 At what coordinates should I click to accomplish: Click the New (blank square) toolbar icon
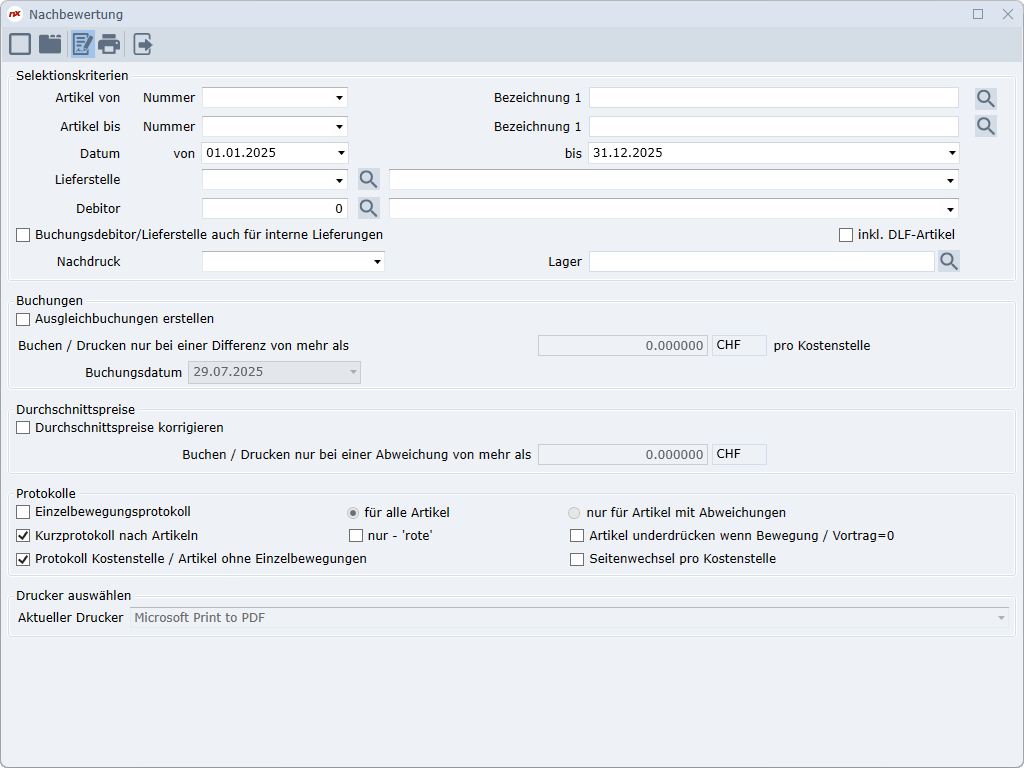coord(20,44)
